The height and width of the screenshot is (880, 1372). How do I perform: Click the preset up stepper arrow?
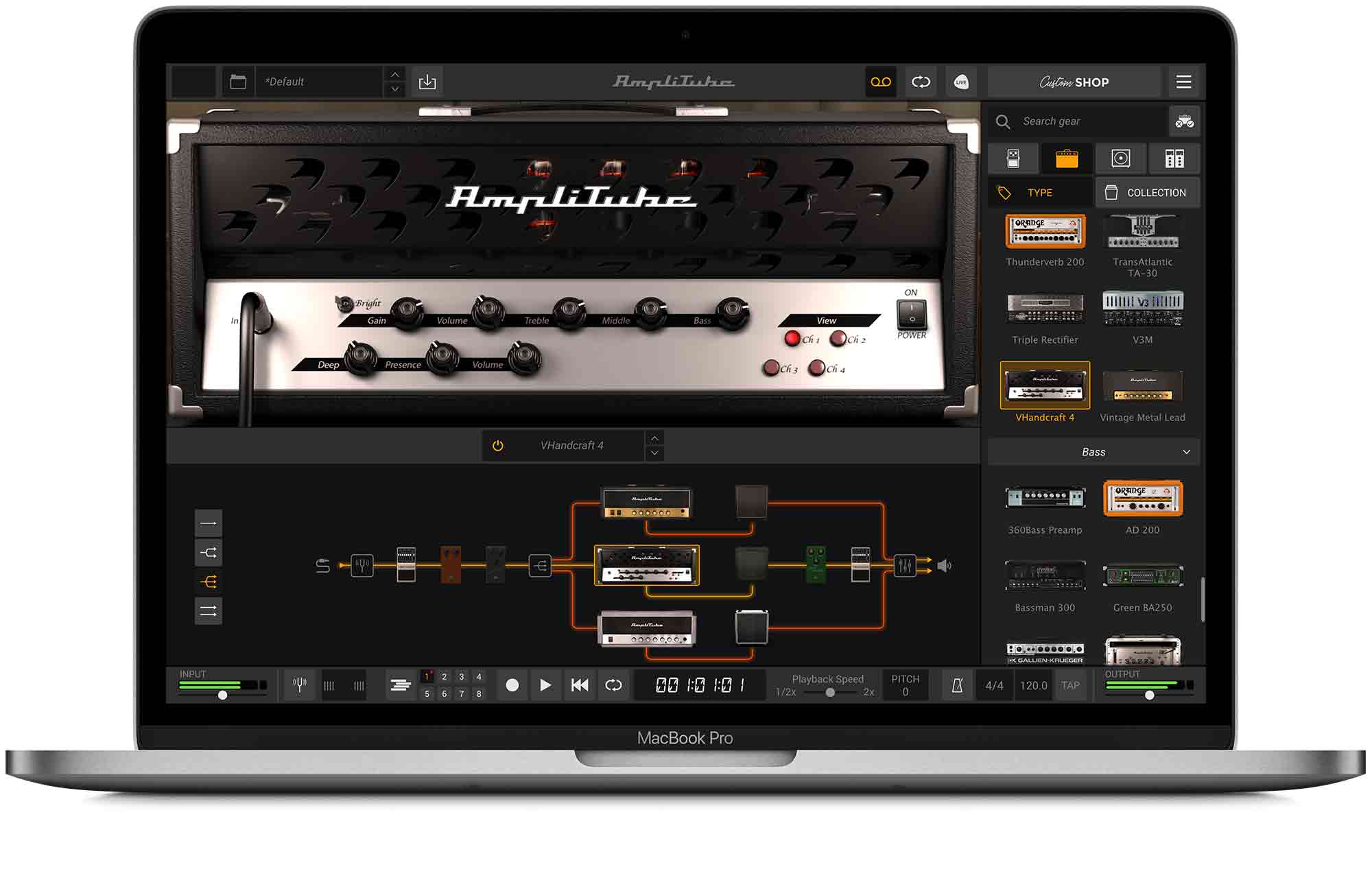pos(395,74)
